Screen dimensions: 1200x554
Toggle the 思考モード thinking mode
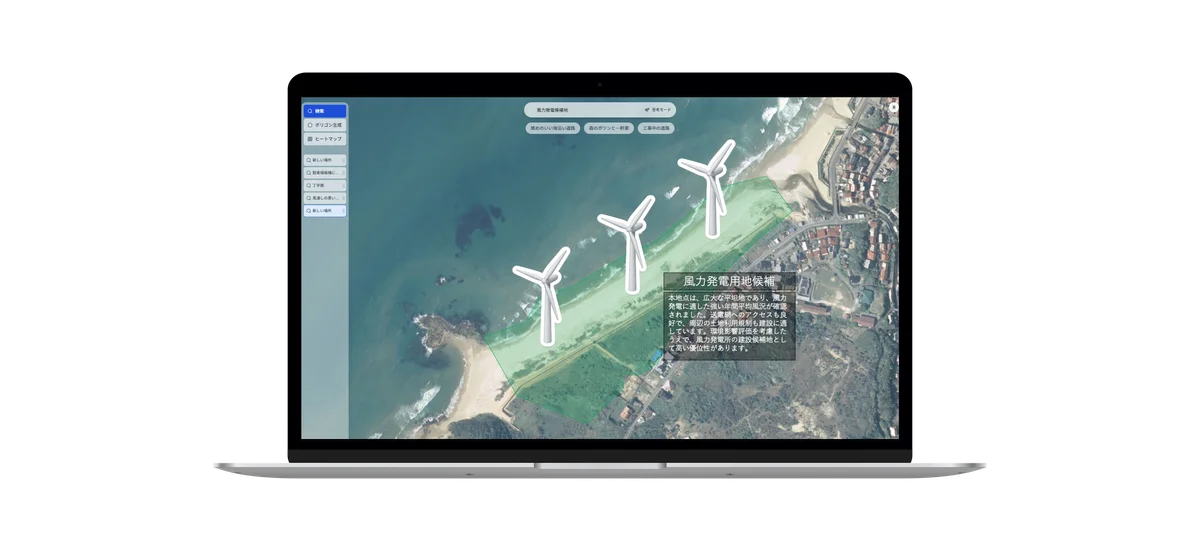pyautogui.click(x=663, y=110)
